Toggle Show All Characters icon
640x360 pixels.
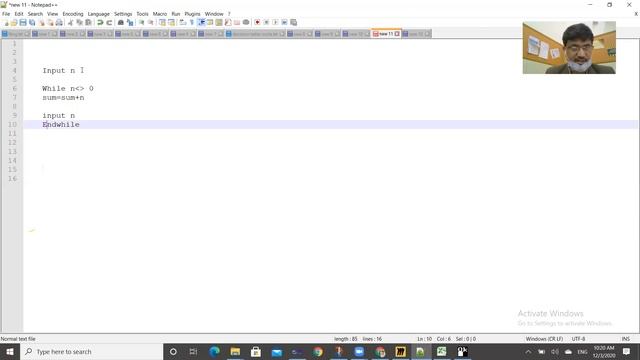pos(191,22)
